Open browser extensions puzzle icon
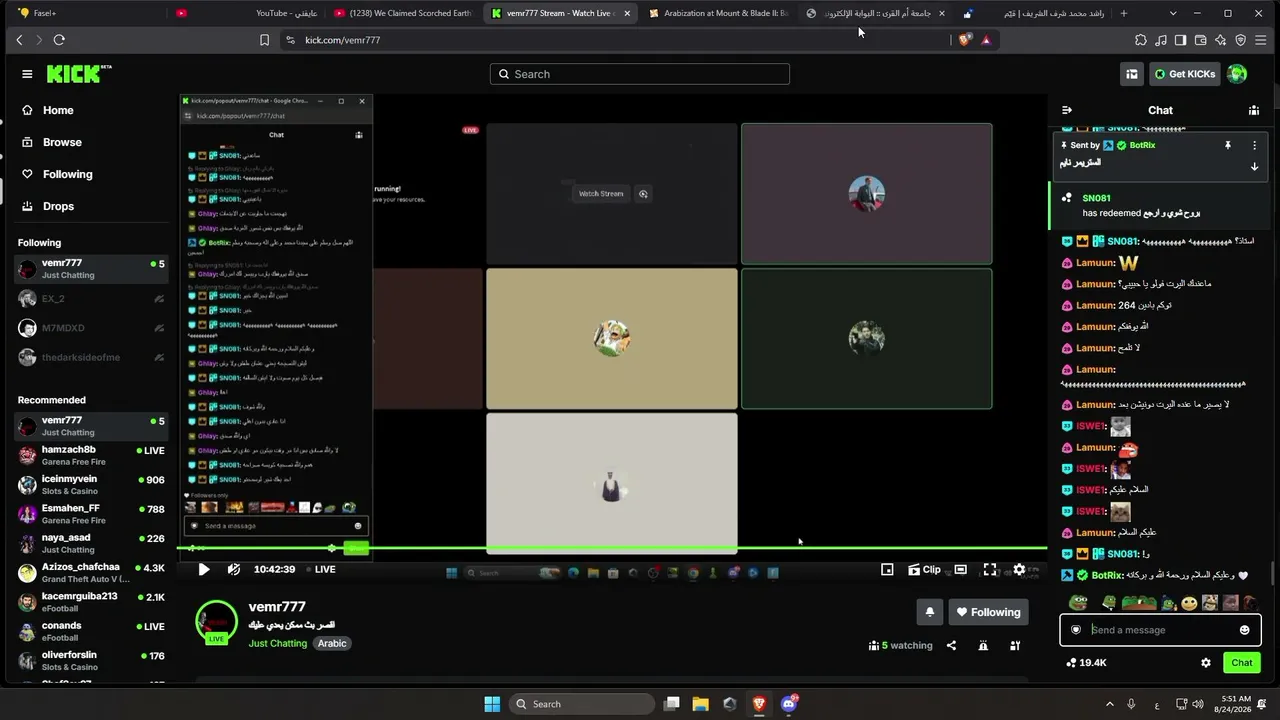This screenshot has width=1280, height=720. tap(1141, 40)
